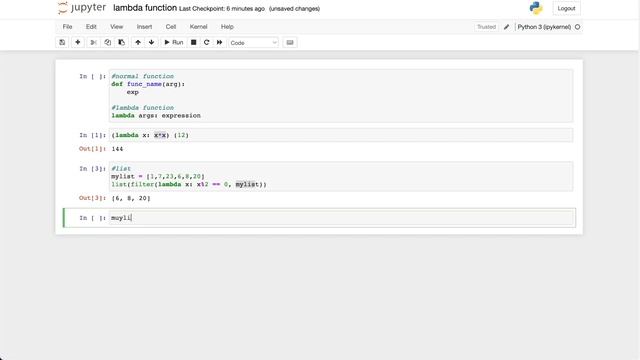This screenshot has width=640, height=360.
Task: Open the Edit menu
Action: click(91, 27)
